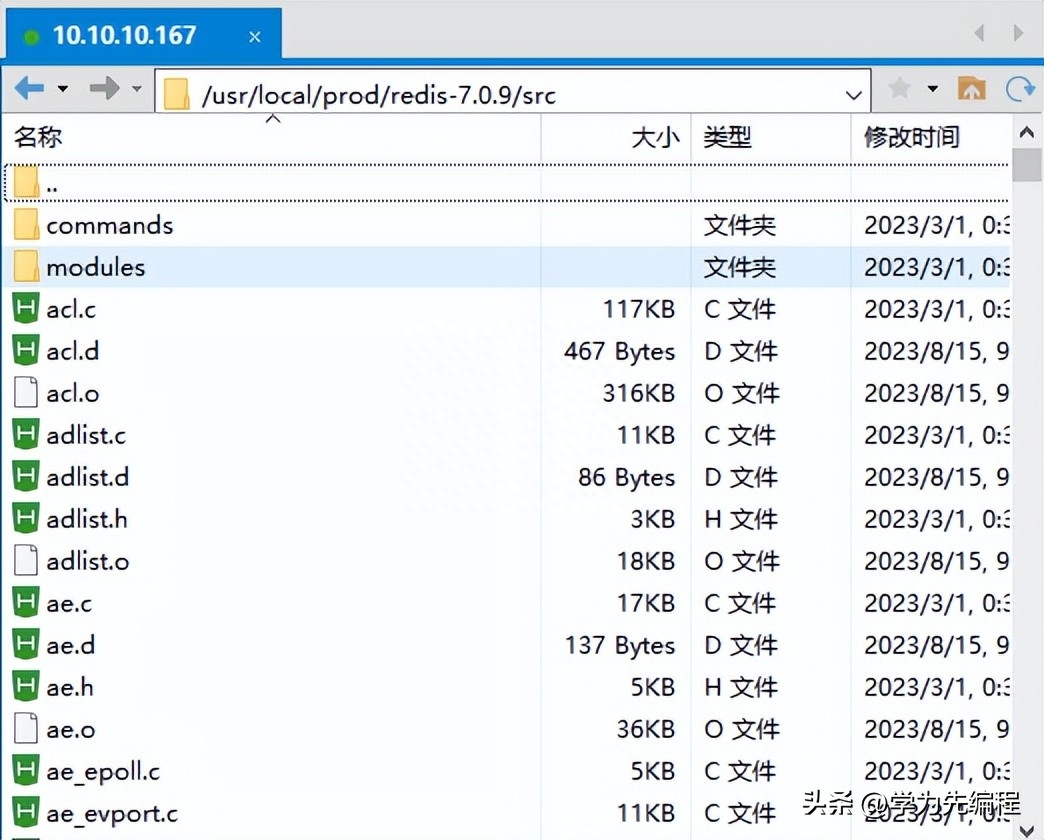Close the 10.10.10.167 tab
Viewport: 1044px width, 840px height.
point(254,37)
